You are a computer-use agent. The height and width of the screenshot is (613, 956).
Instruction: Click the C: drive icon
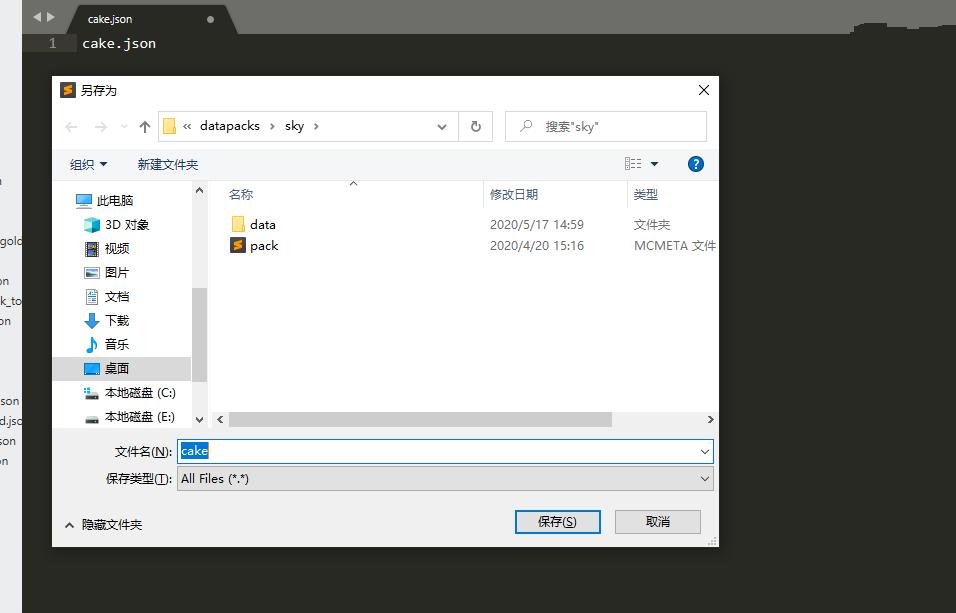[91, 393]
